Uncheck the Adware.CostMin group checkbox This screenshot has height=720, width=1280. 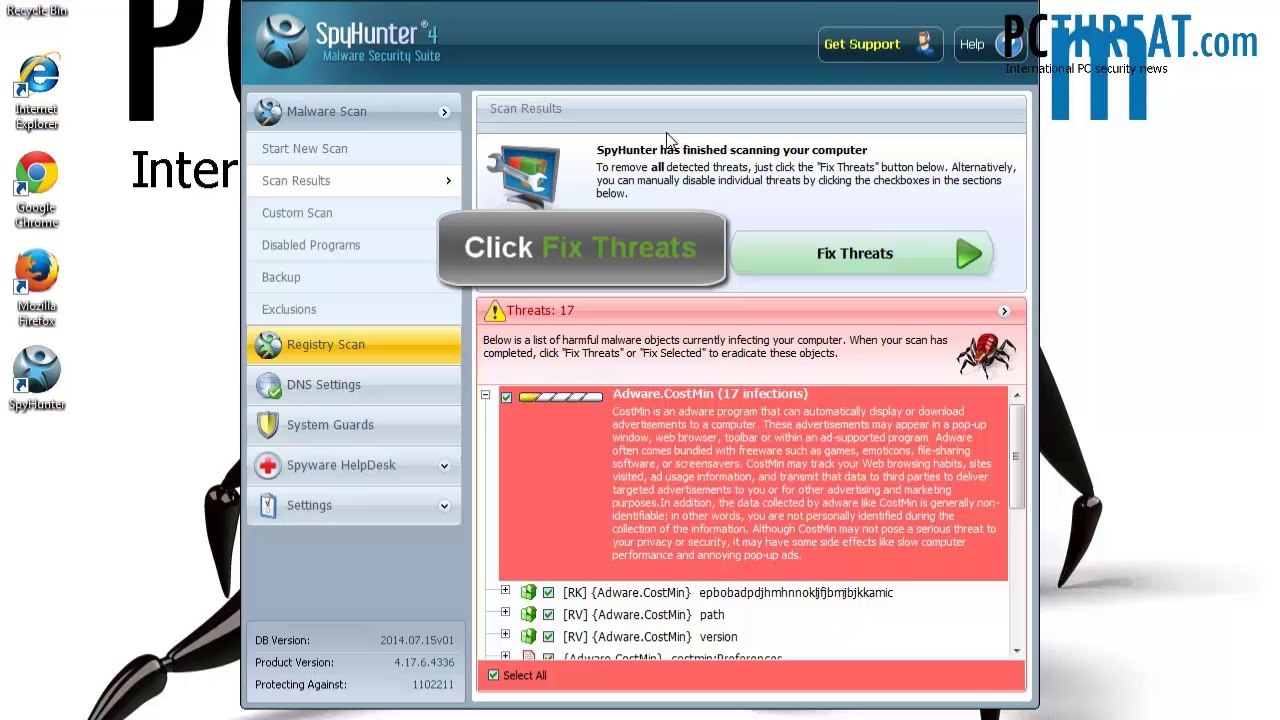(x=507, y=398)
